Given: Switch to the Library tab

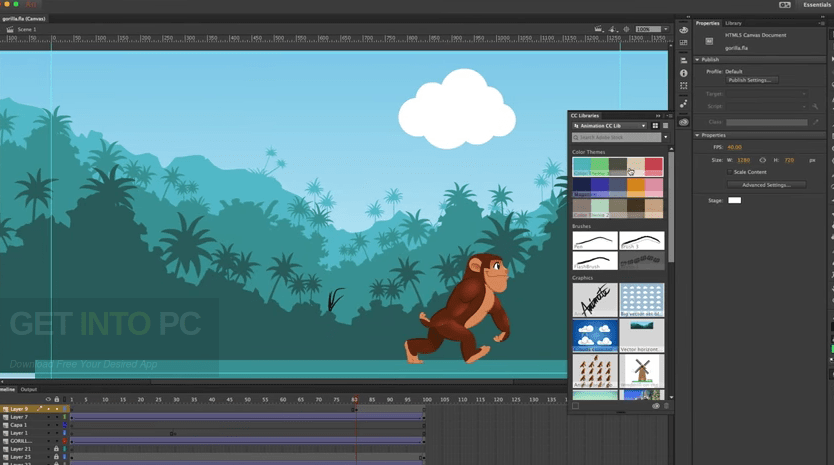Looking at the screenshot, I should [x=733, y=22].
